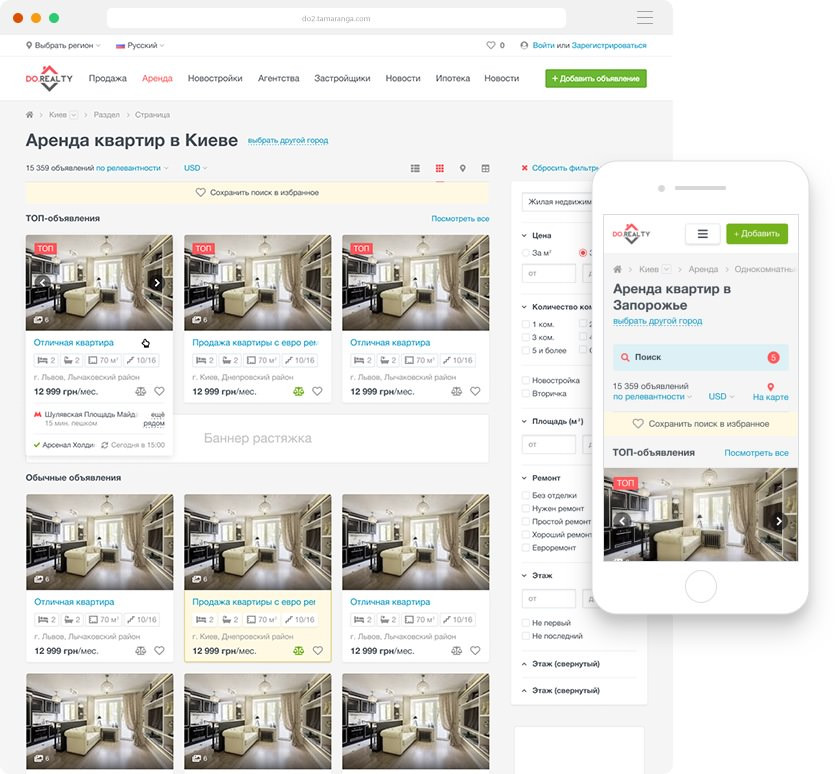Switch to list view icon

[415, 168]
